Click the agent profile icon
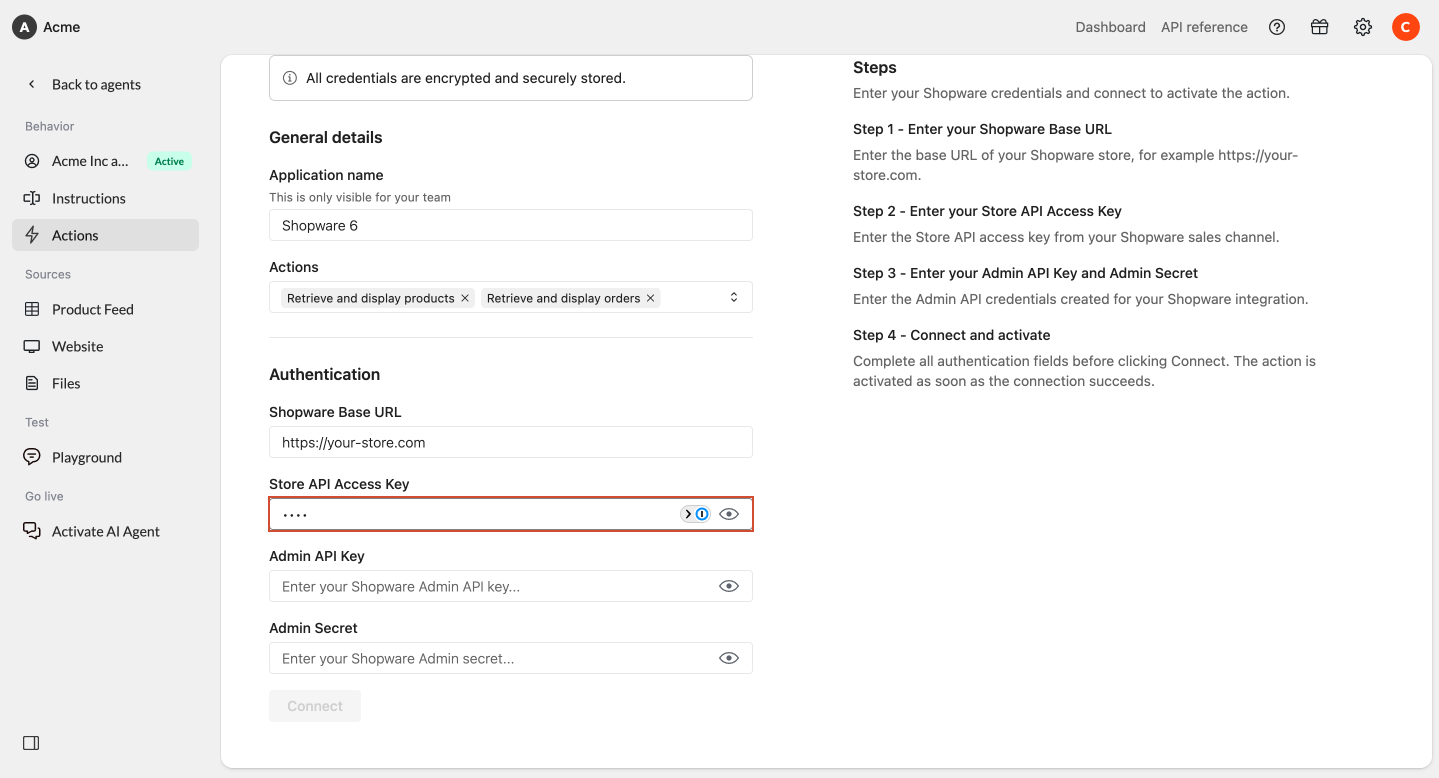 (32, 161)
